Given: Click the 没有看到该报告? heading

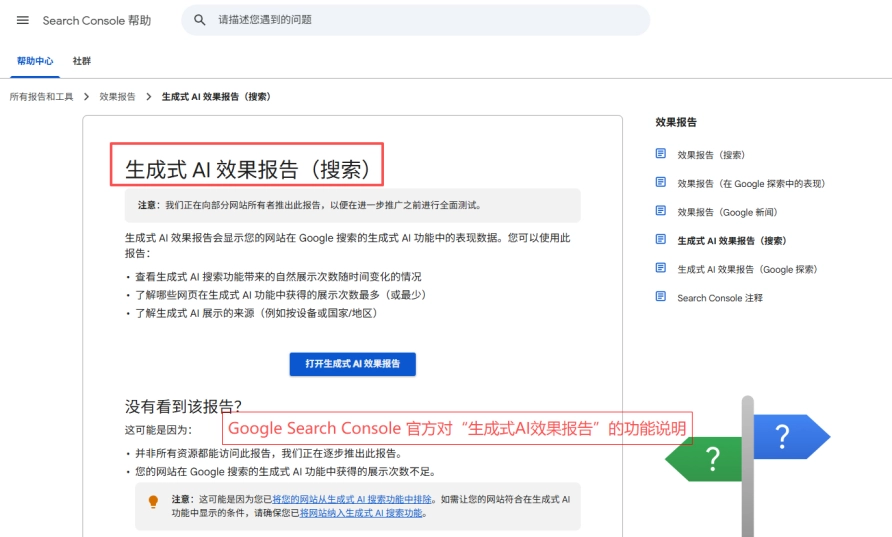Looking at the screenshot, I should tap(183, 406).
